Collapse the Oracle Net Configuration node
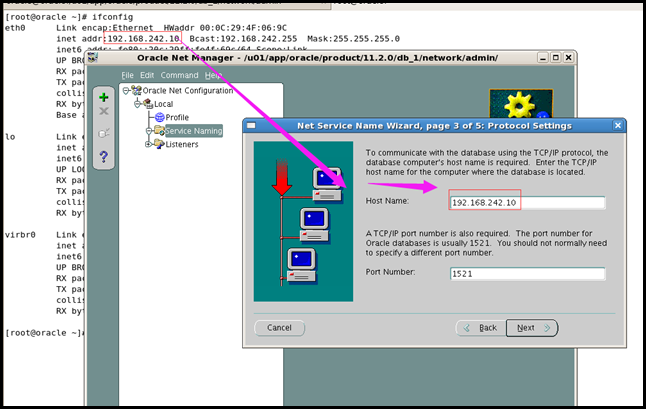This screenshot has height=409, width=646. 126,91
